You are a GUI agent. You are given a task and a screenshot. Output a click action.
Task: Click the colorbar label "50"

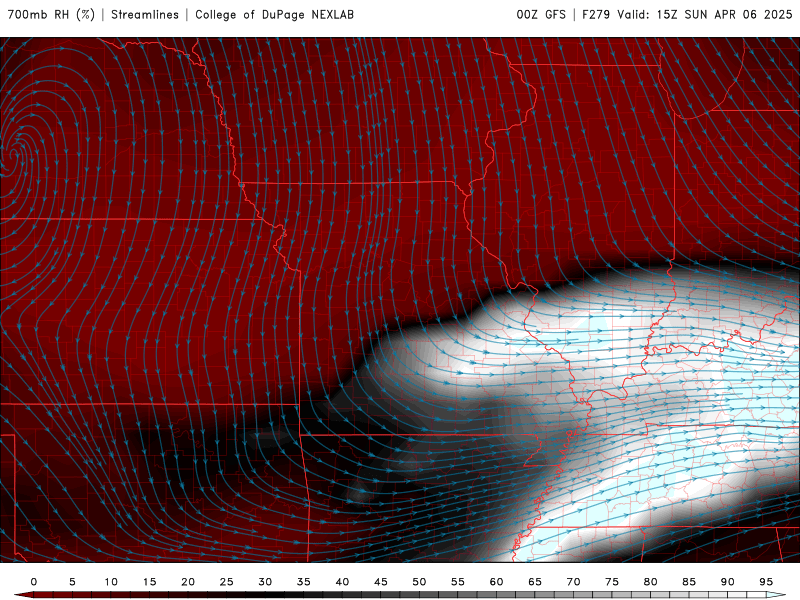pos(419,582)
